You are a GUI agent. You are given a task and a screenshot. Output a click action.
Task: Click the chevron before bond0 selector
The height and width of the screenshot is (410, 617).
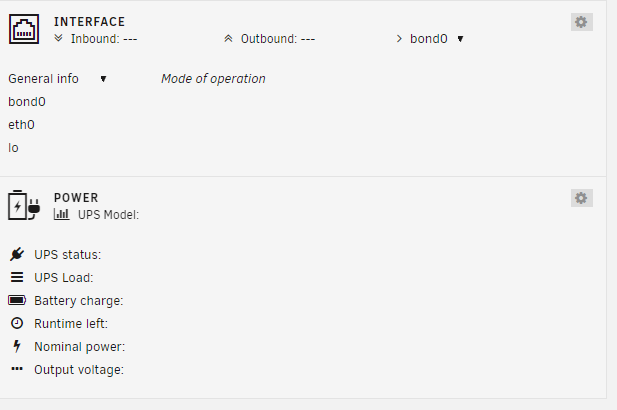pos(399,39)
